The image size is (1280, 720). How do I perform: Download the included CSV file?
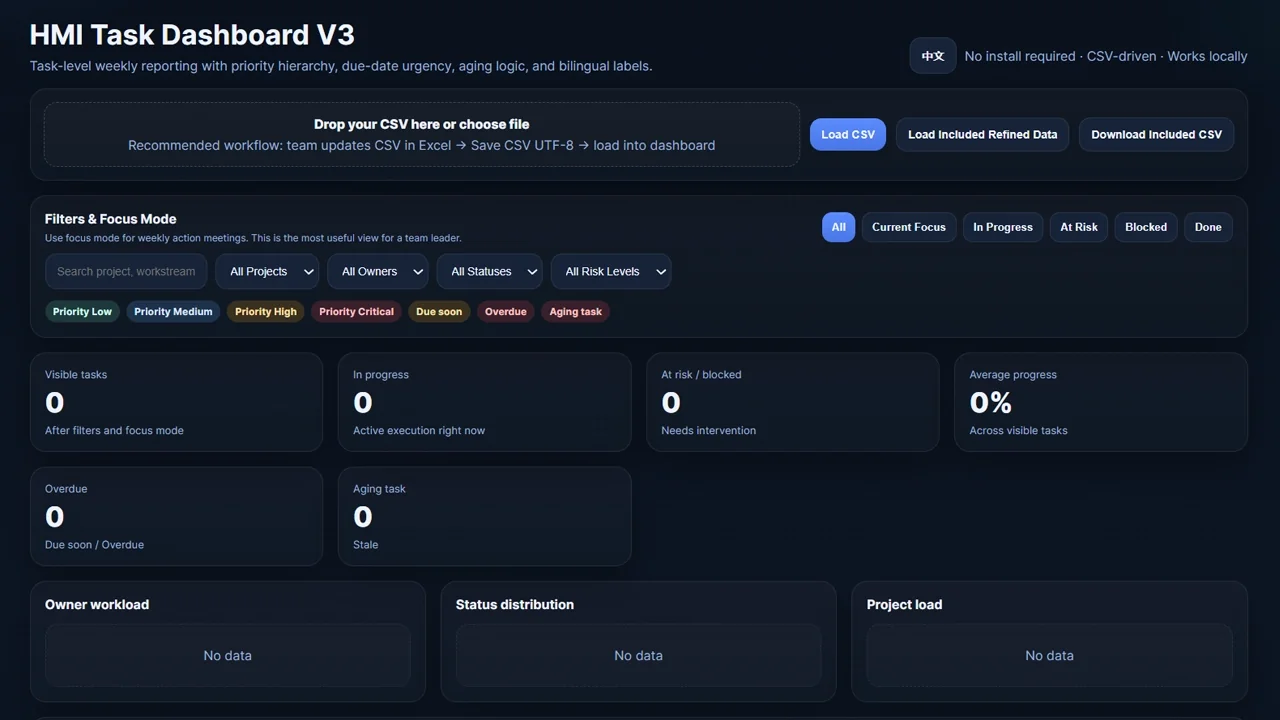(x=1156, y=135)
